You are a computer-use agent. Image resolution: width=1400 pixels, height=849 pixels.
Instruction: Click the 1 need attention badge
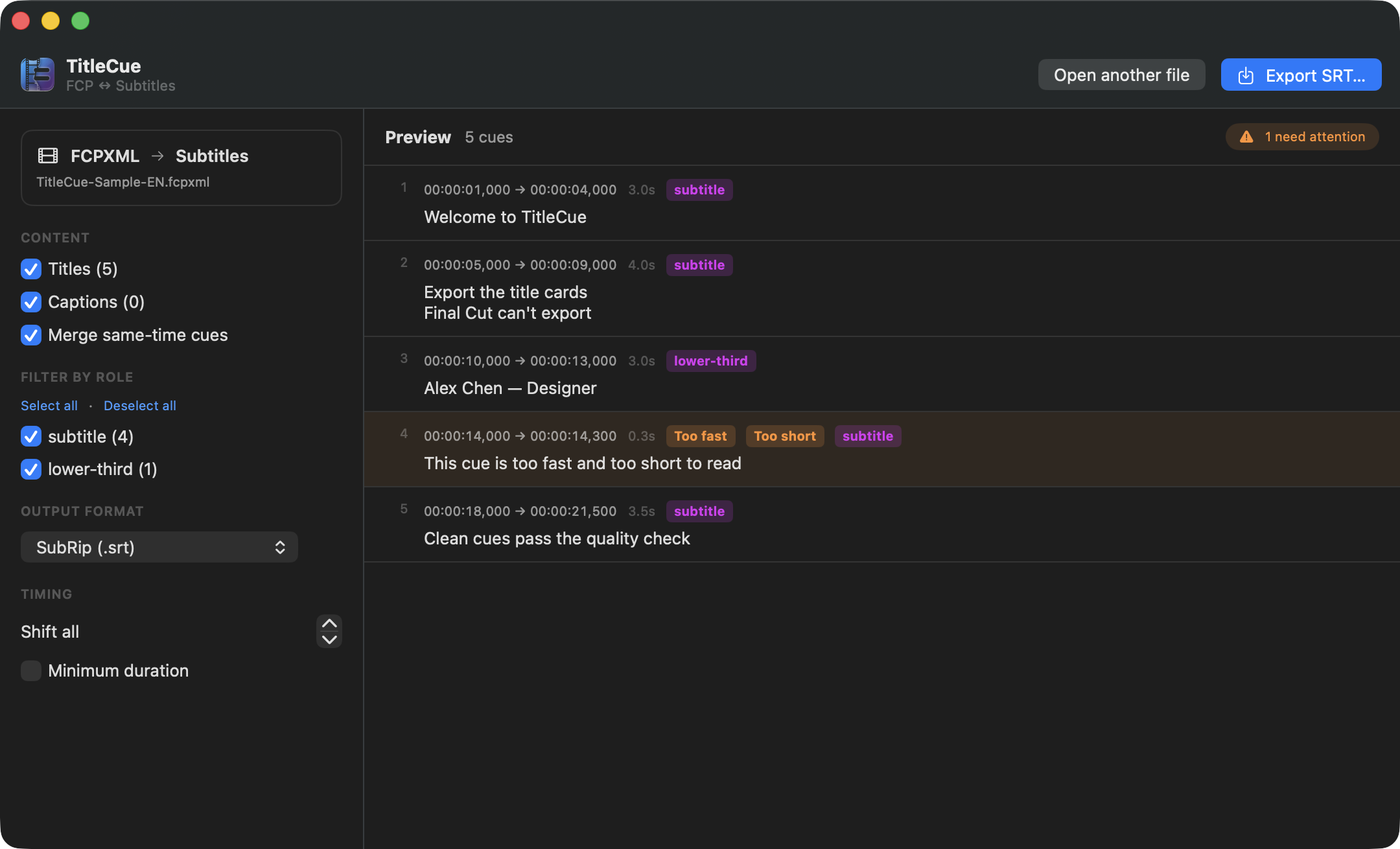point(1302,137)
